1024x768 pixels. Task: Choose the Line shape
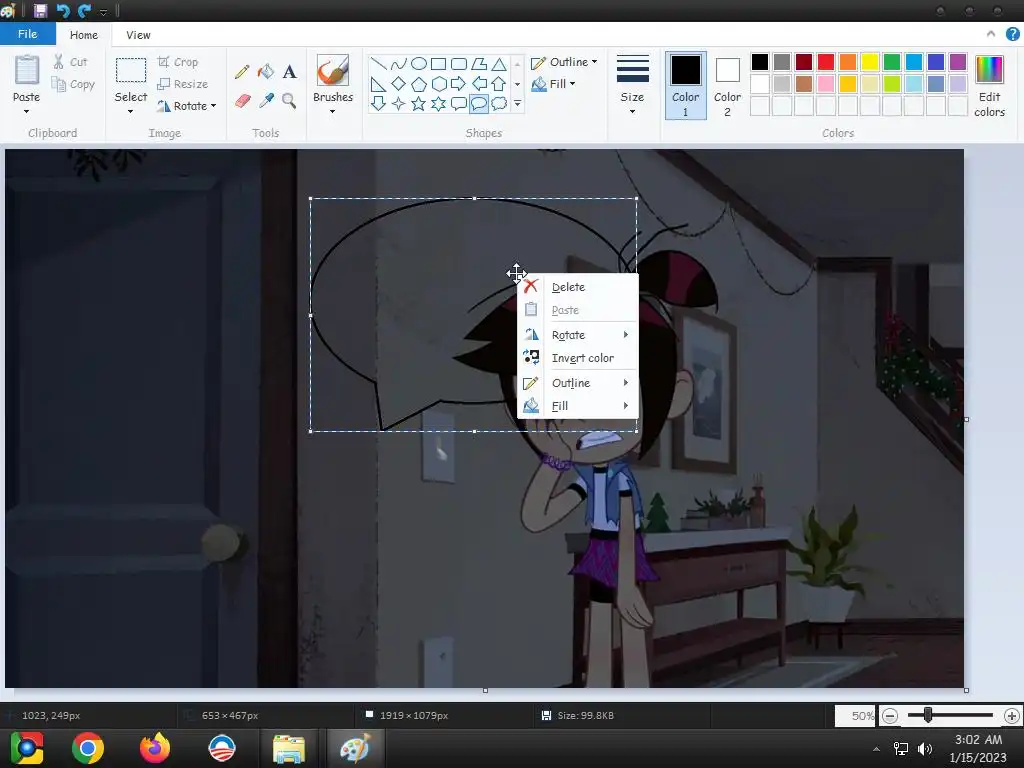(x=377, y=63)
